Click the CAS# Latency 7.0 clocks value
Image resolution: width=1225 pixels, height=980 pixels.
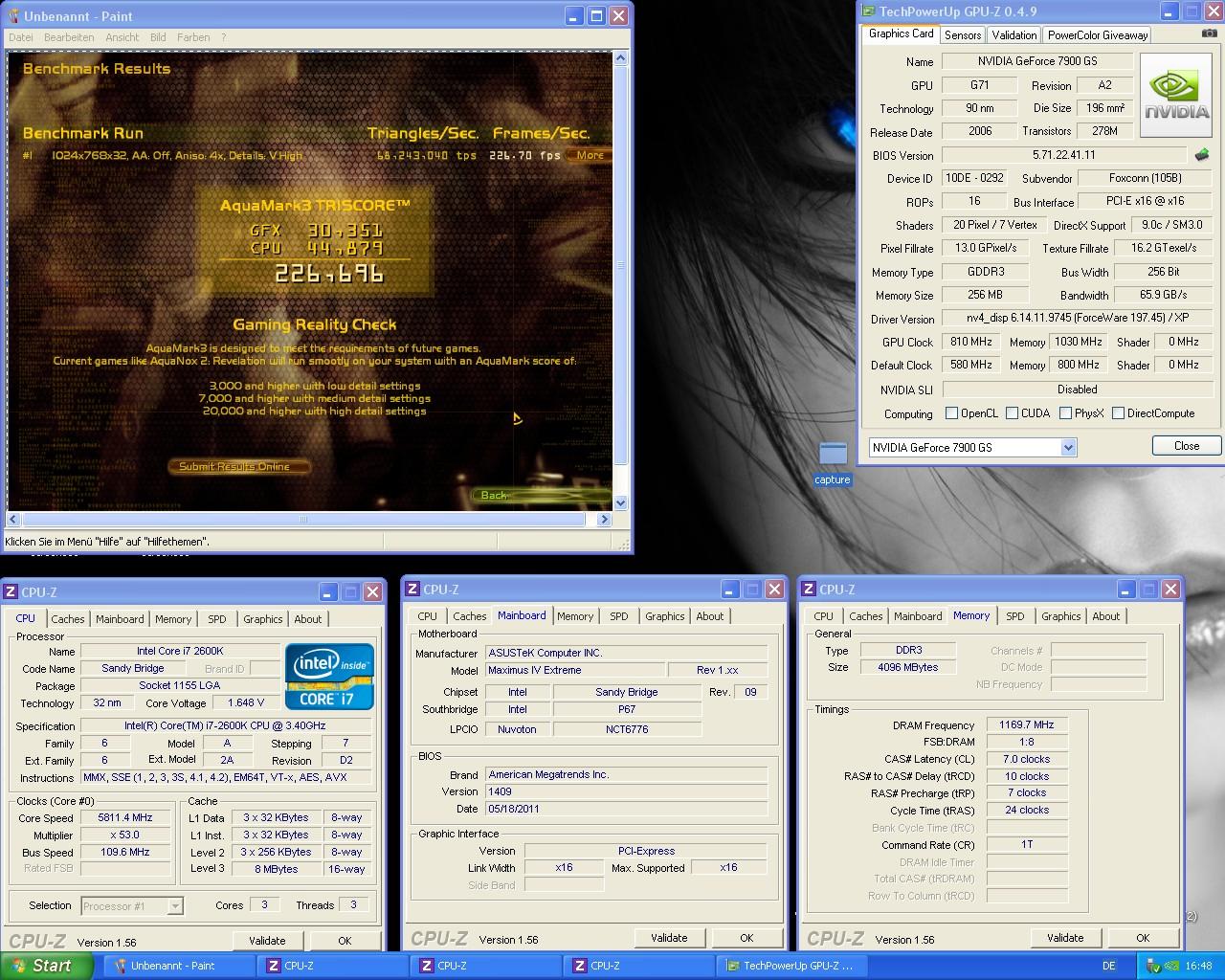(x=1026, y=759)
